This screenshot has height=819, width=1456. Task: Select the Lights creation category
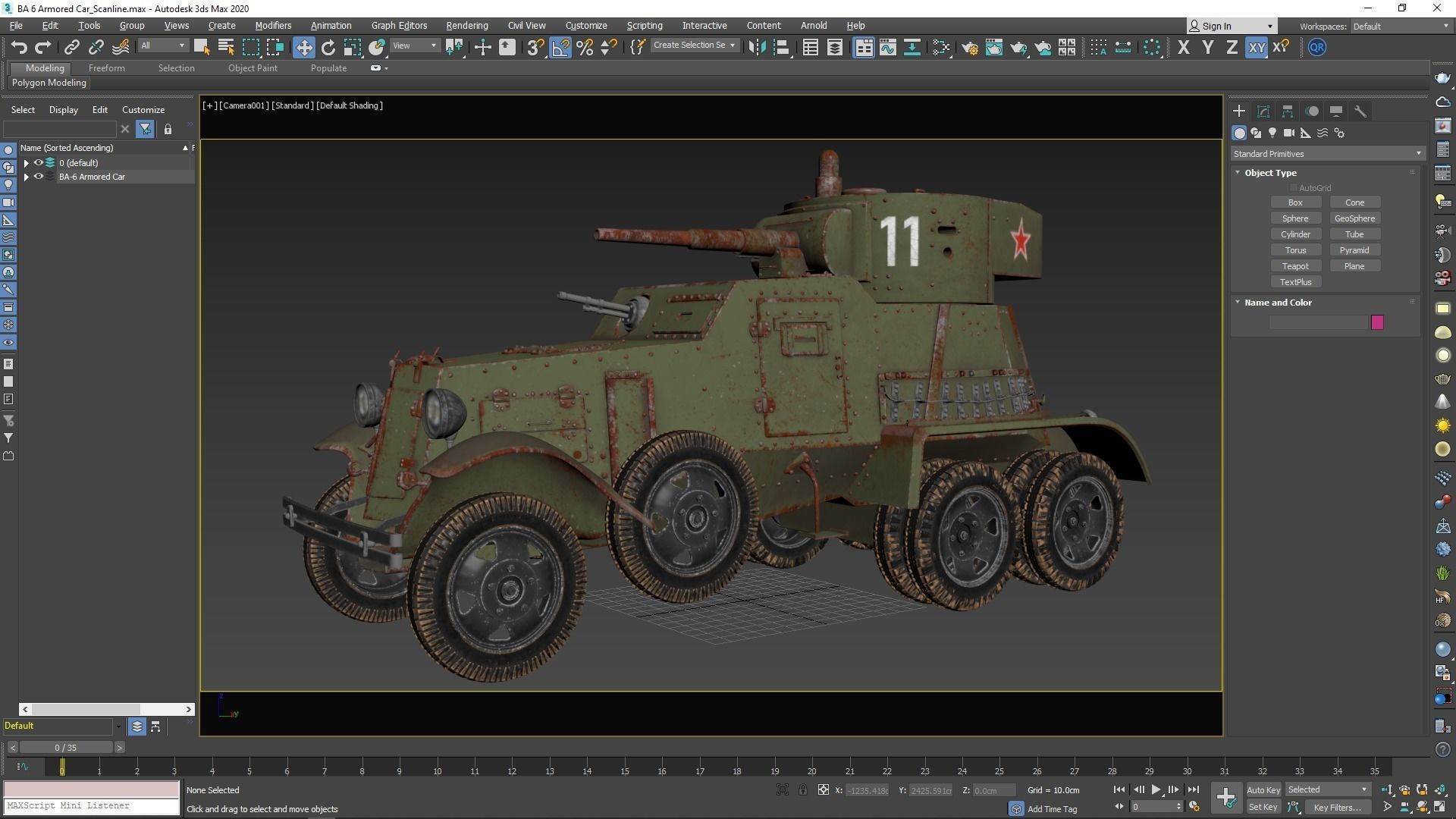1272,133
